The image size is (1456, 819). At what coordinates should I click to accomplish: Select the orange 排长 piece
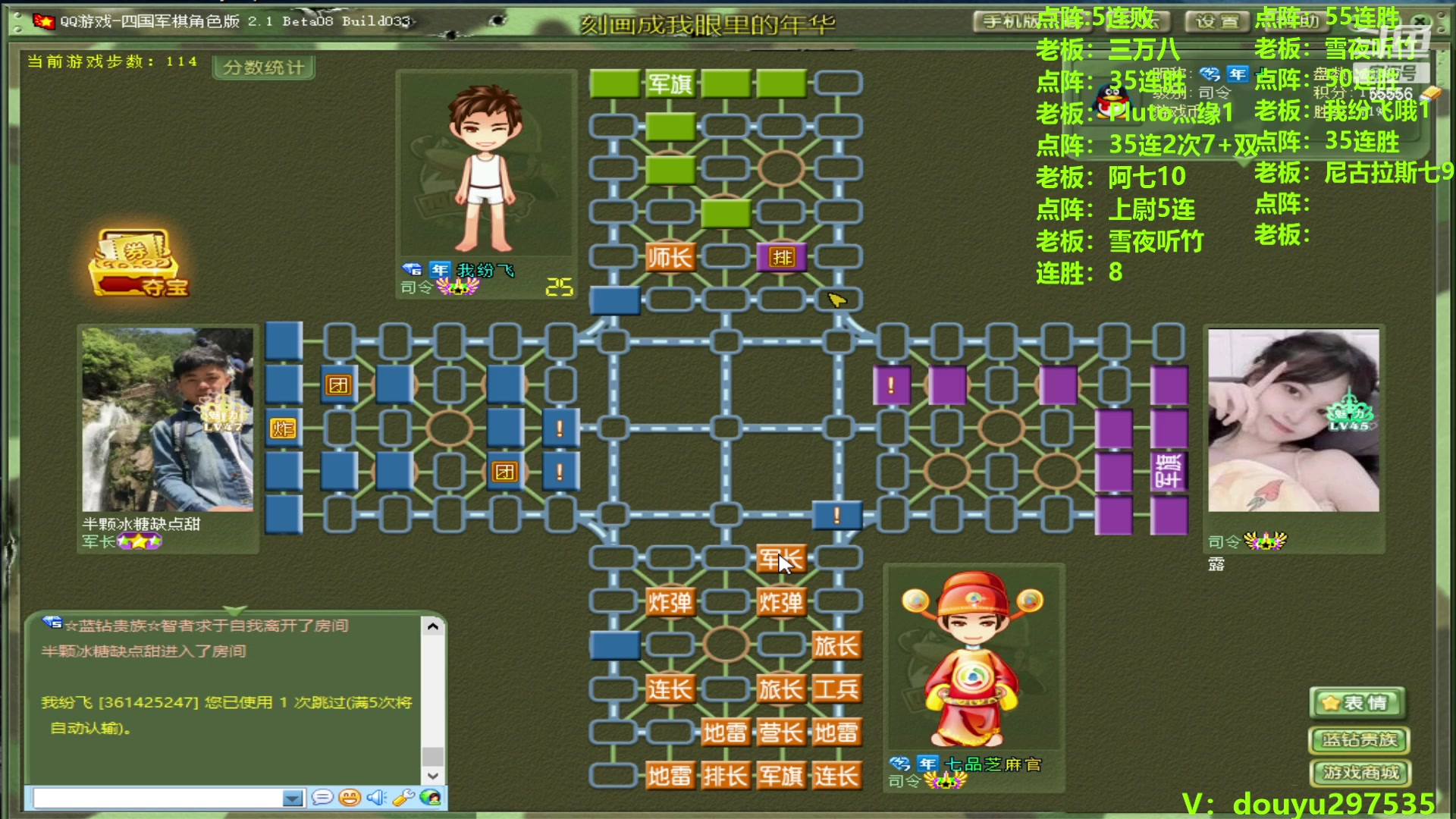pos(726,776)
